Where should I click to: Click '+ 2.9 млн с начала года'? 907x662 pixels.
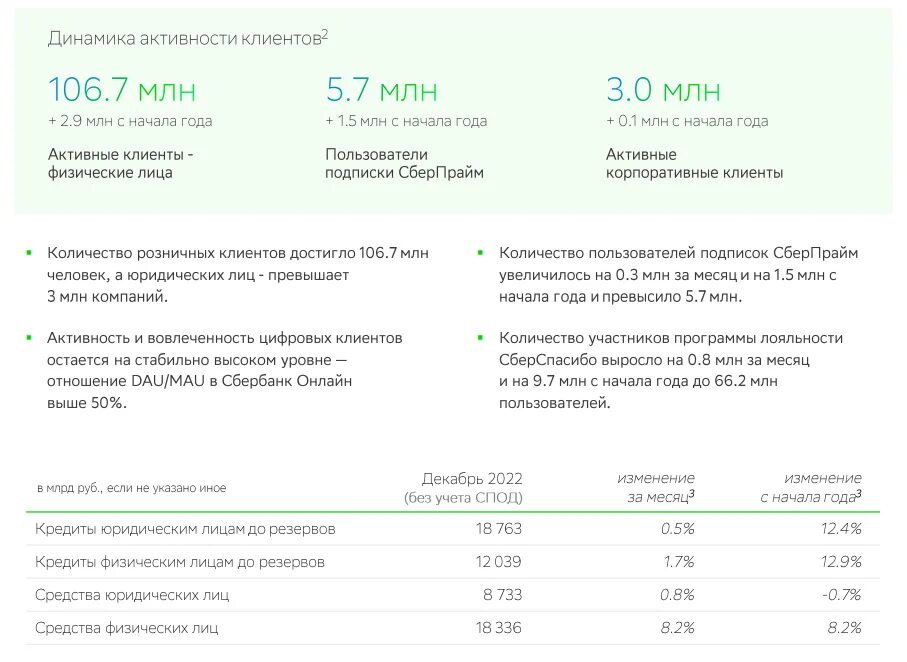130,121
